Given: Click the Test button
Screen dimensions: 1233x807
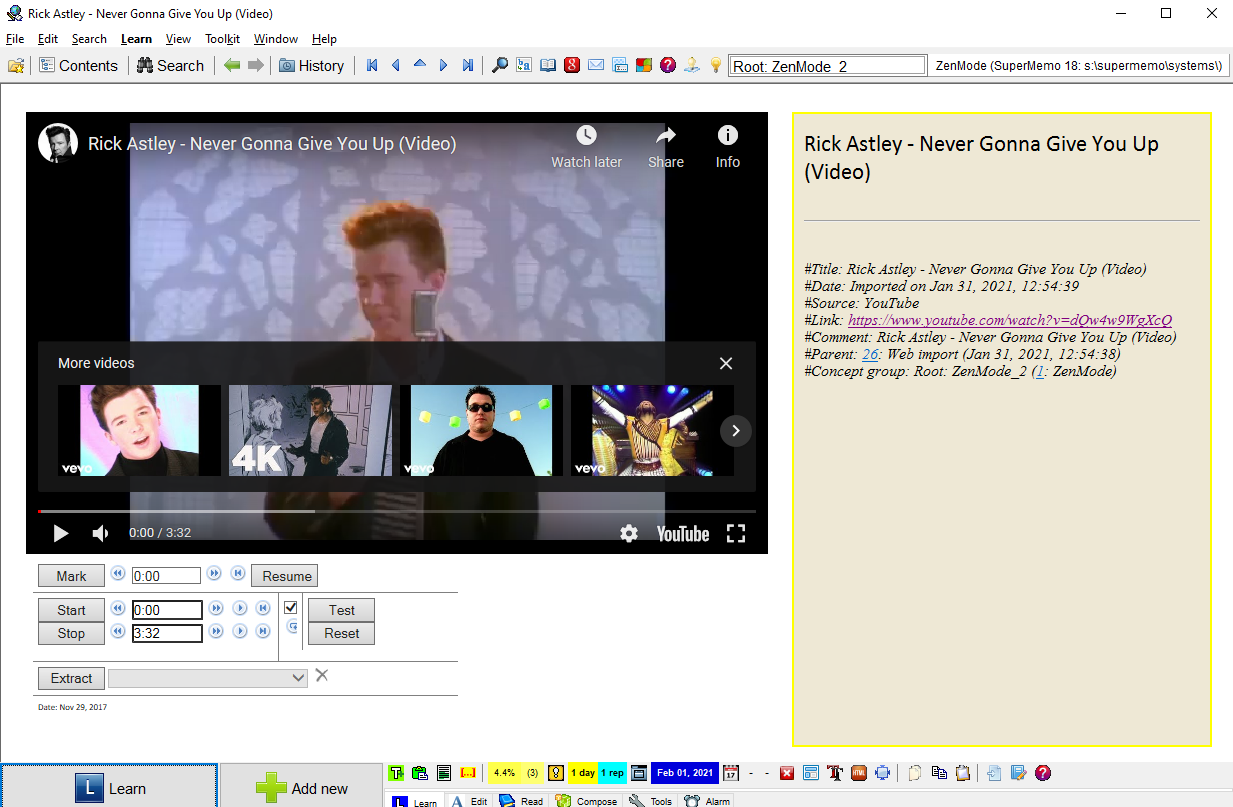Looking at the screenshot, I should [341, 610].
